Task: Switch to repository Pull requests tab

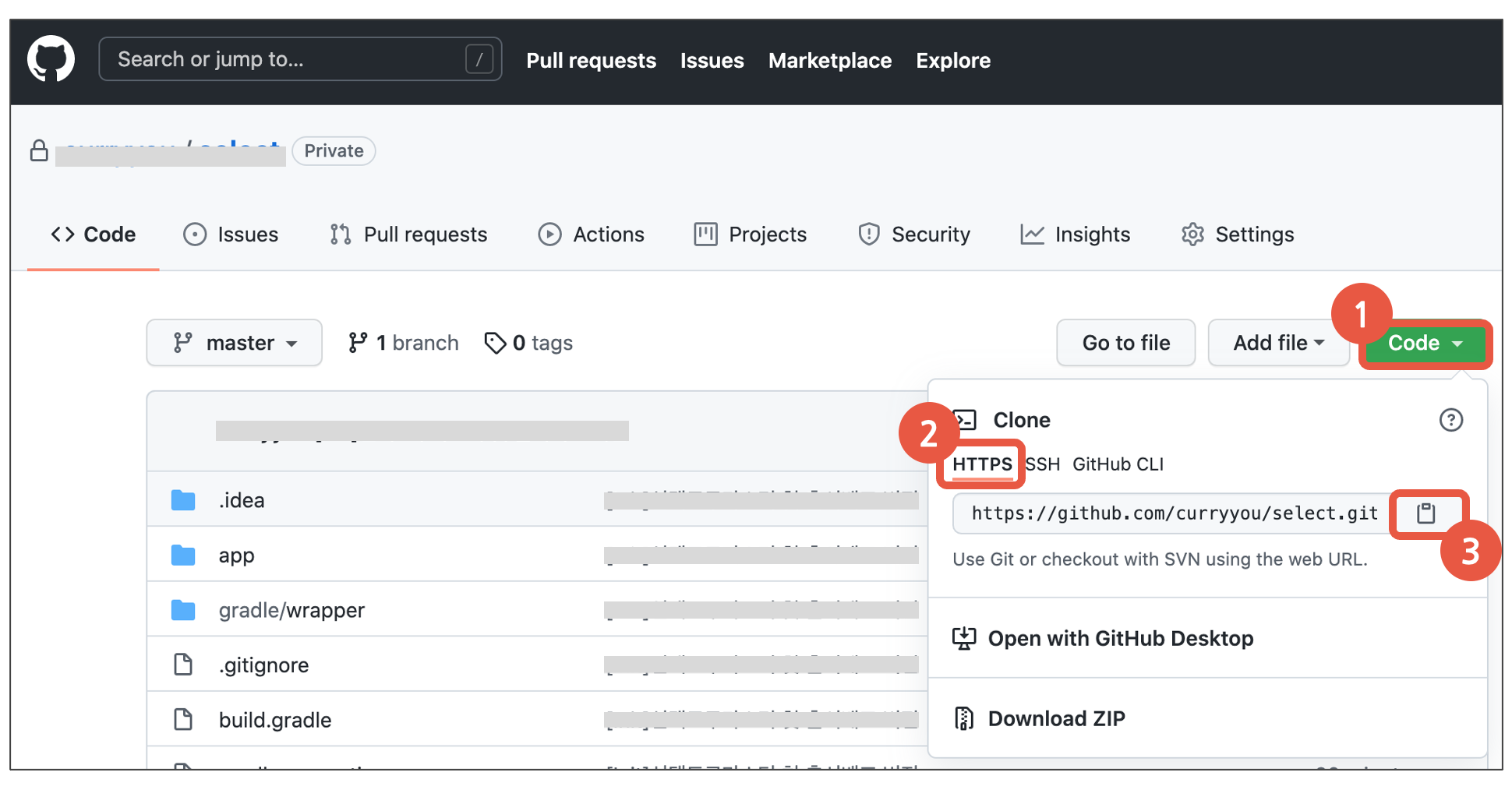Action: click(x=408, y=235)
